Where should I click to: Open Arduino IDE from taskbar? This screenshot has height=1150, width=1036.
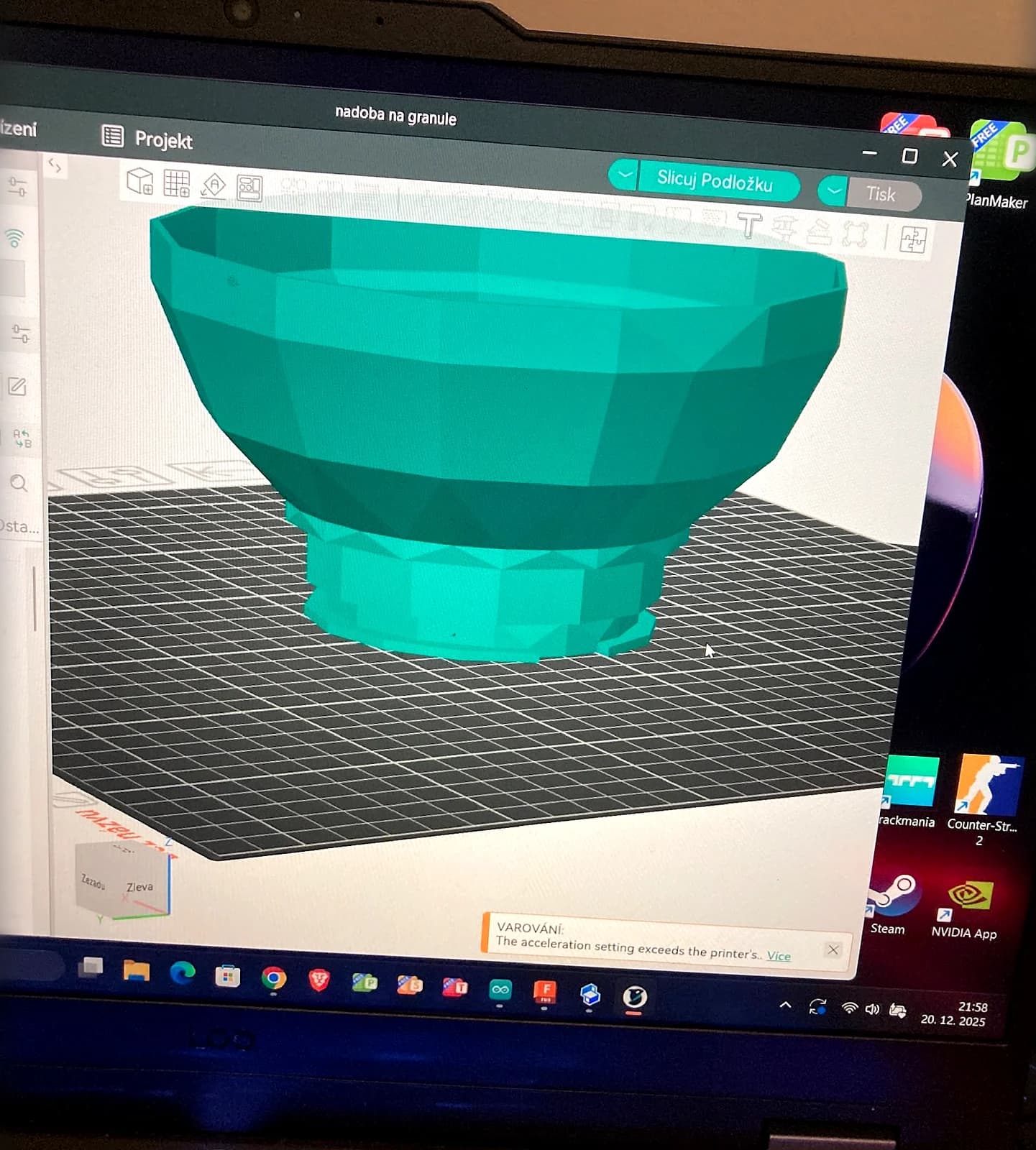[x=500, y=990]
